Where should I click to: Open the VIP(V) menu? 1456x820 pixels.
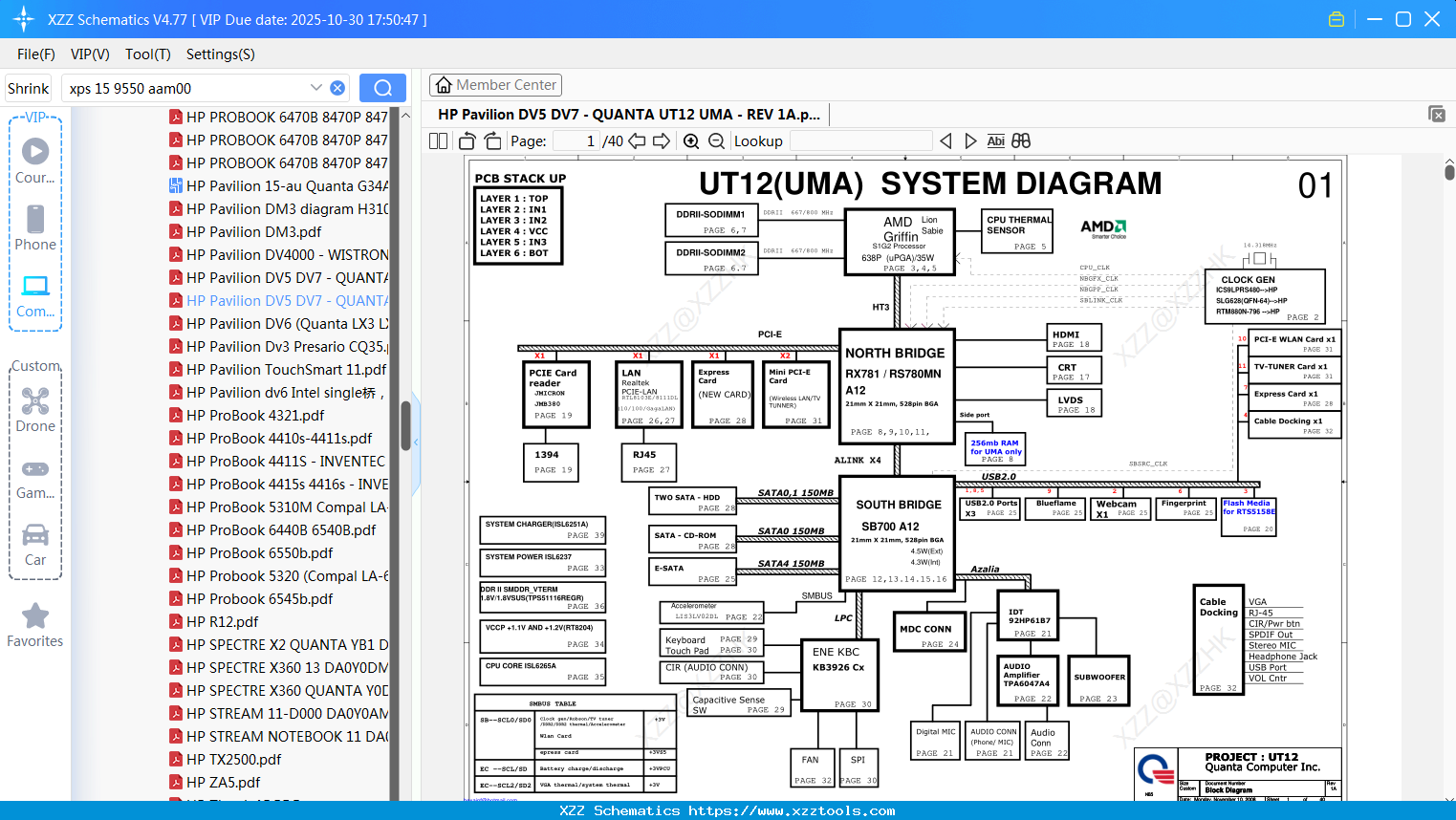click(90, 54)
